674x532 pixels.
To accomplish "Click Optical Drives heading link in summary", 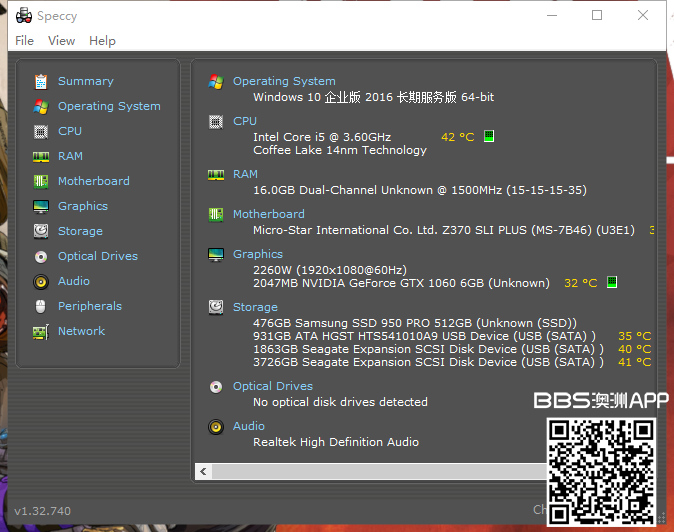I will [273, 386].
